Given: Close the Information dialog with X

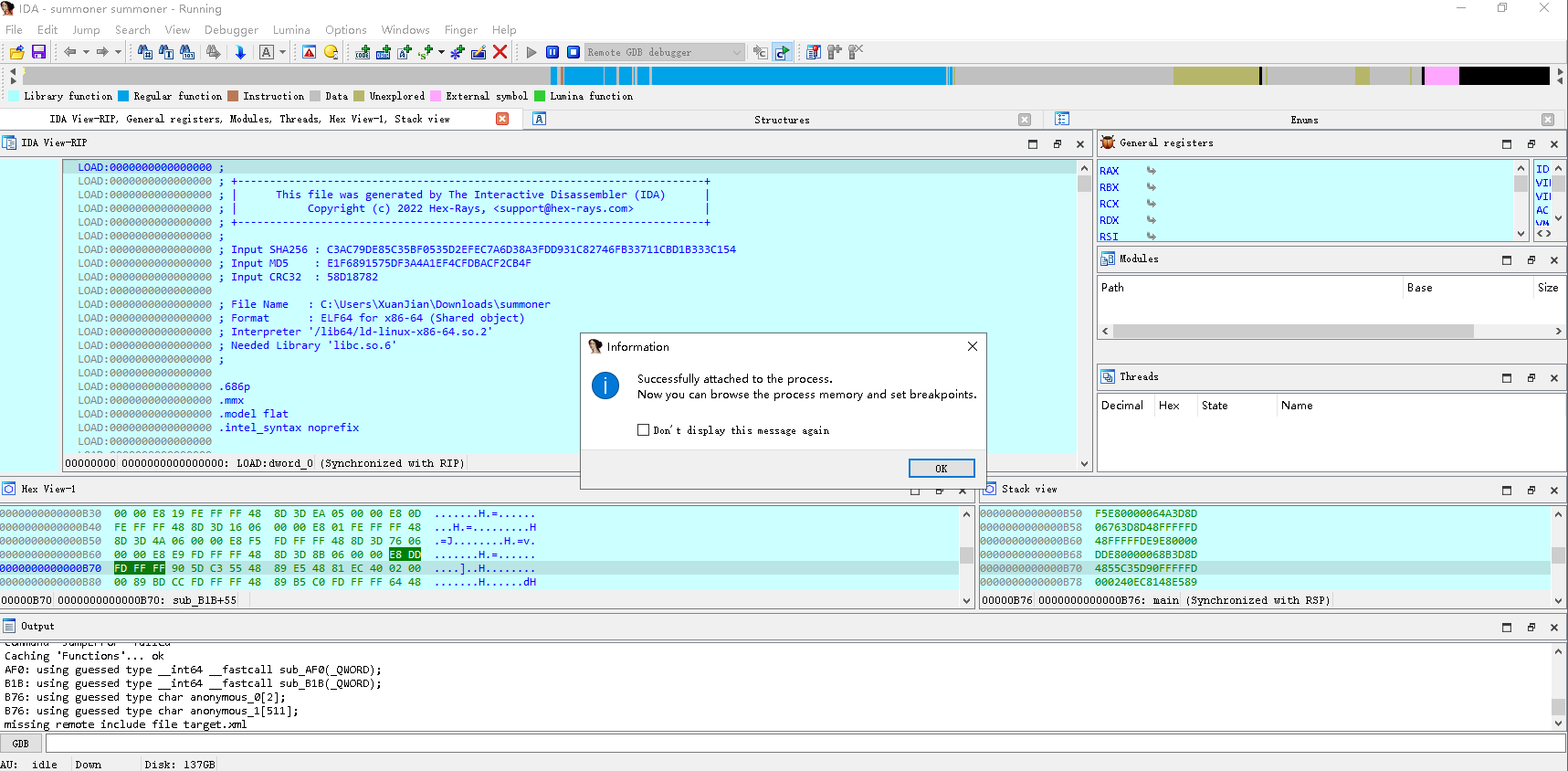Looking at the screenshot, I should (x=973, y=346).
